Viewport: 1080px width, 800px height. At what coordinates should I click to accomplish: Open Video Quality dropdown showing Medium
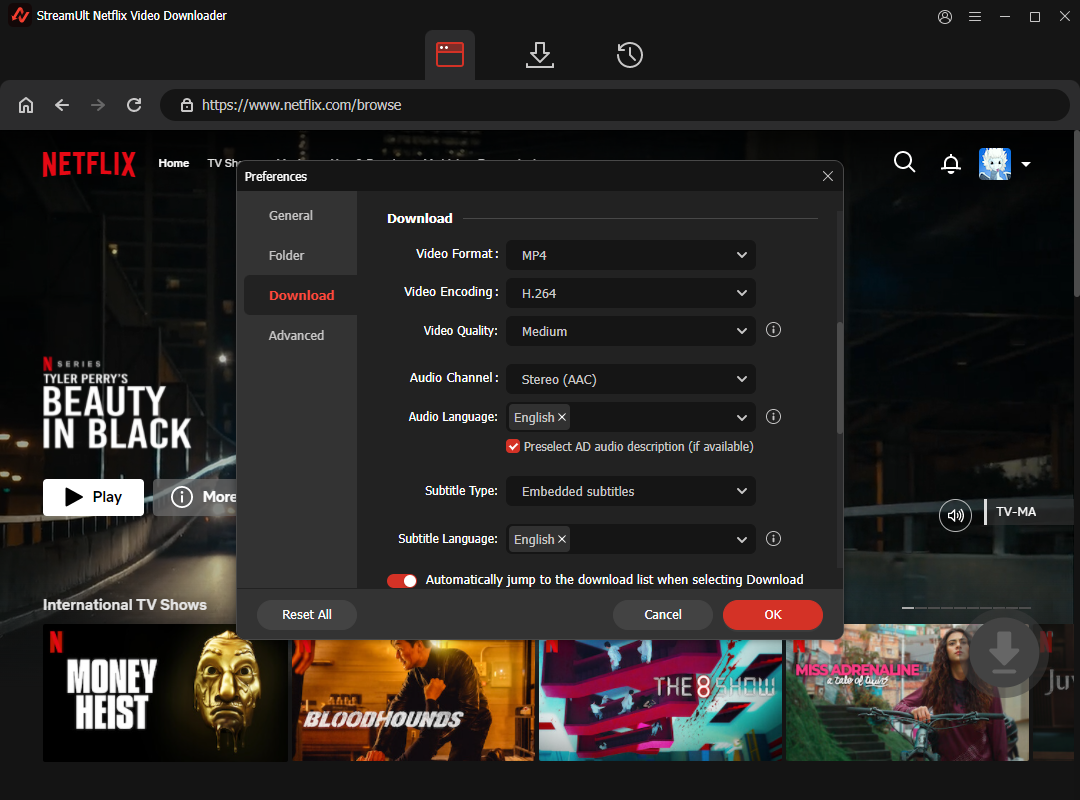(631, 331)
